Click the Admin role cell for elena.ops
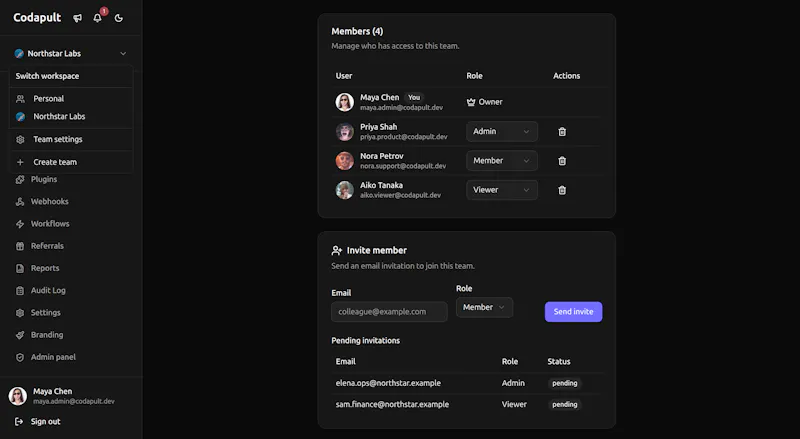800x439 pixels. (513, 383)
